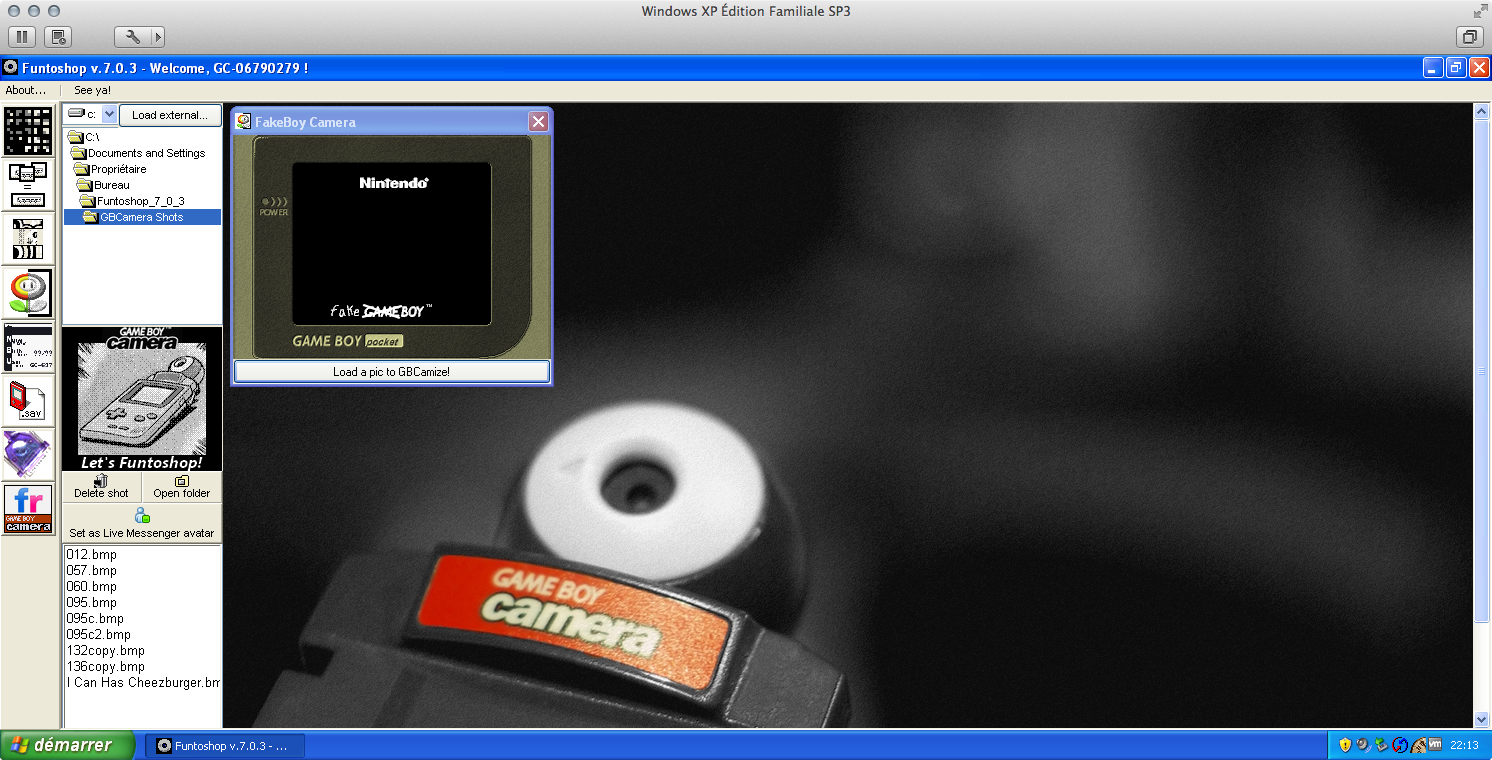Click the main vertical scrollbar thumb

[1482, 371]
